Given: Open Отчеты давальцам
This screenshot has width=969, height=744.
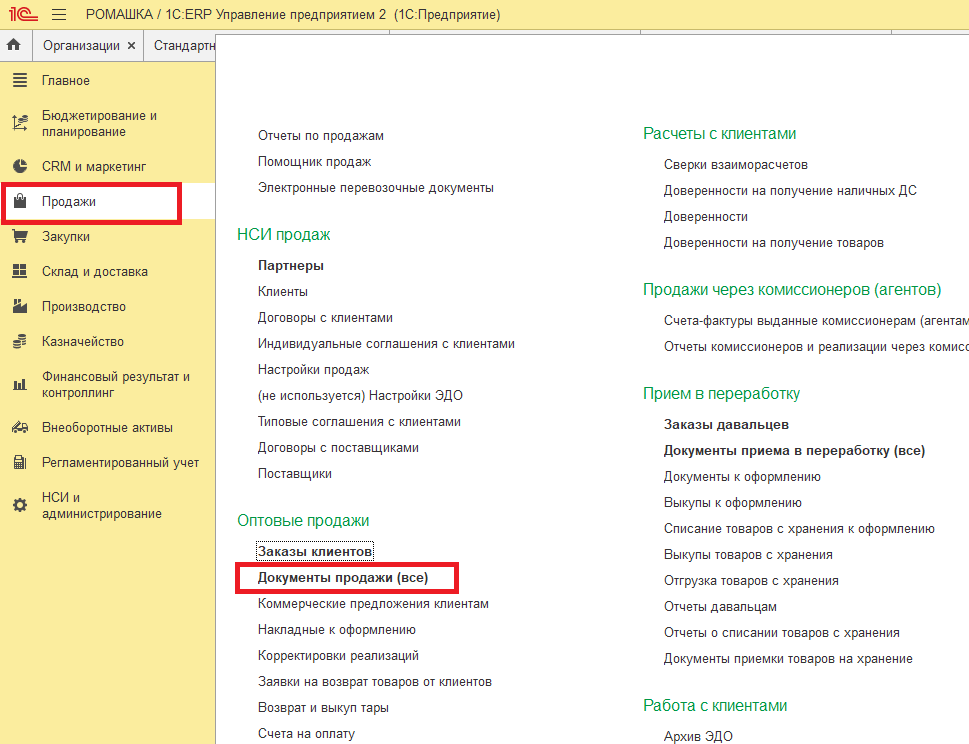Looking at the screenshot, I should point(720,607).
